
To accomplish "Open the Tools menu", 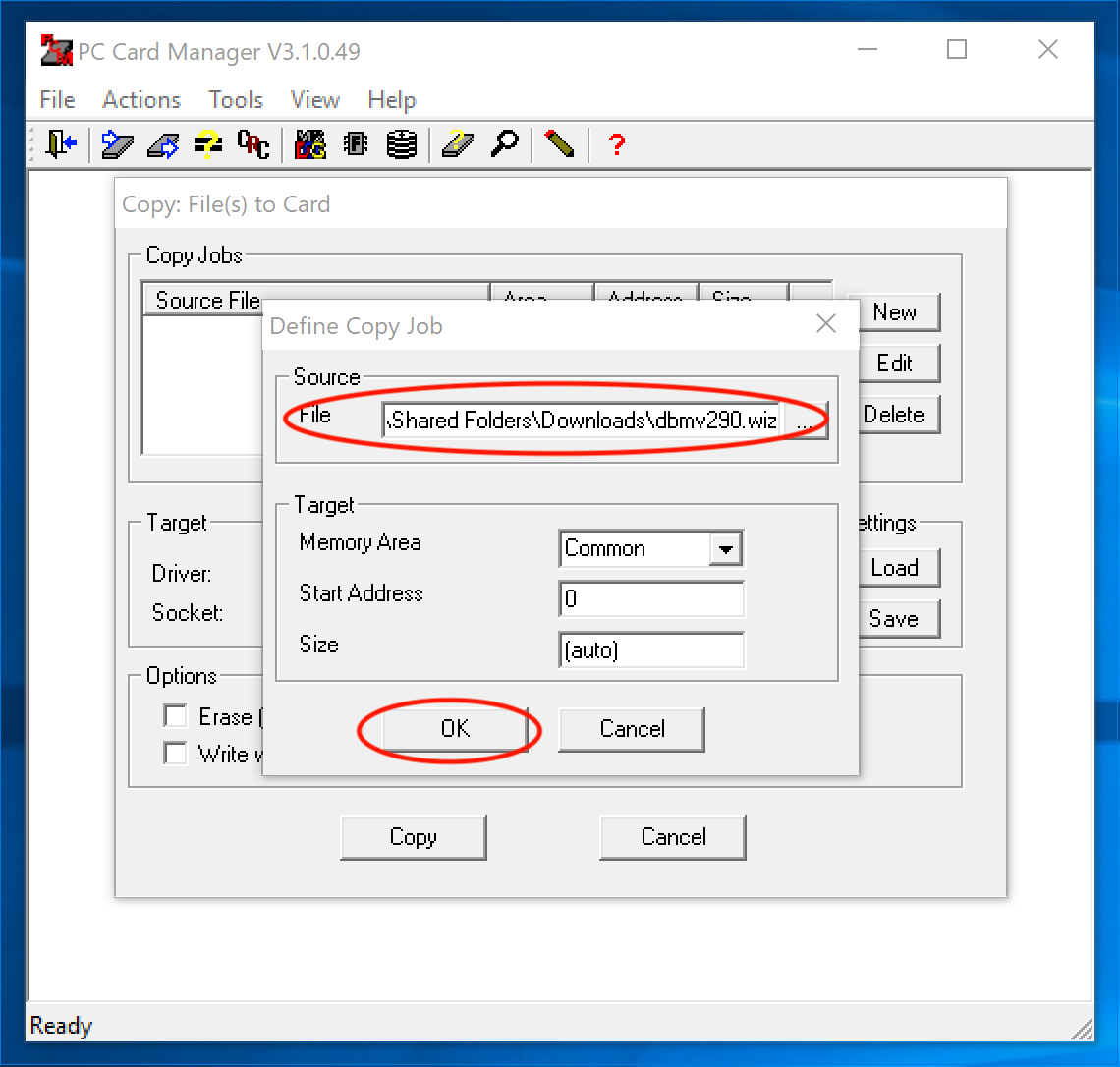I will pyautogui.click(x=235, y=99).
